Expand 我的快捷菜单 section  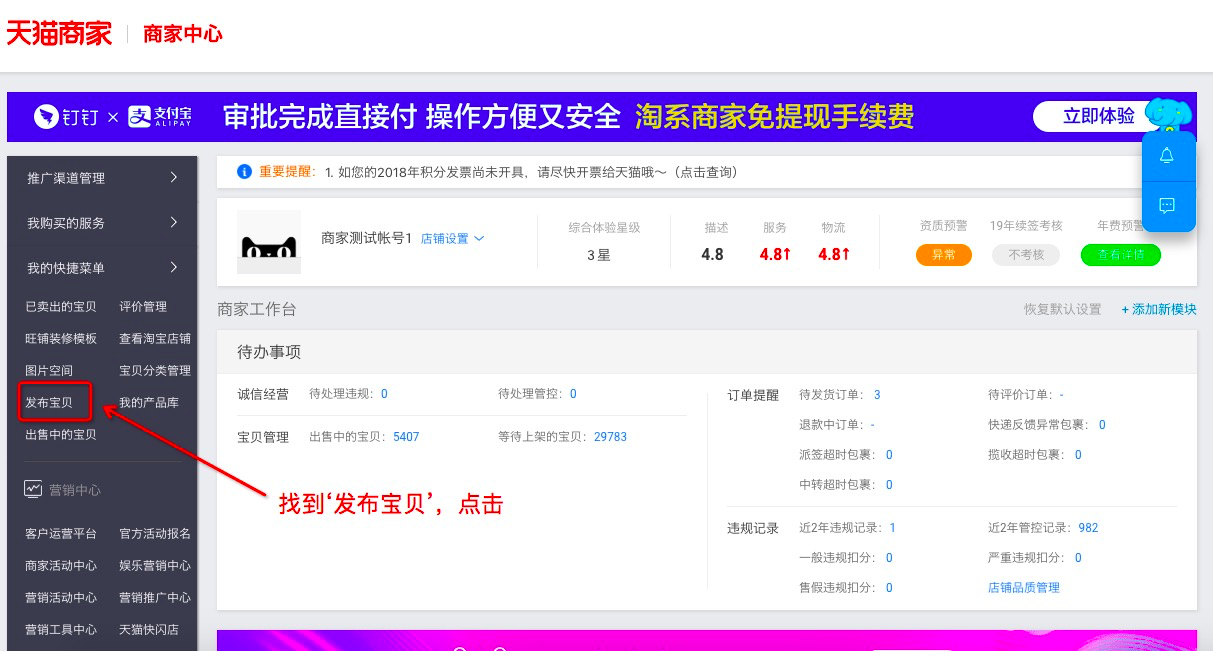tap(103, 268)
